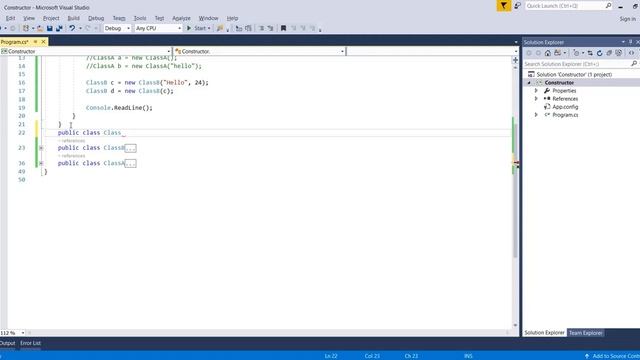Click the comment out lines icon
This screenshot has width=640, height=360.
[x=261, y=28]
